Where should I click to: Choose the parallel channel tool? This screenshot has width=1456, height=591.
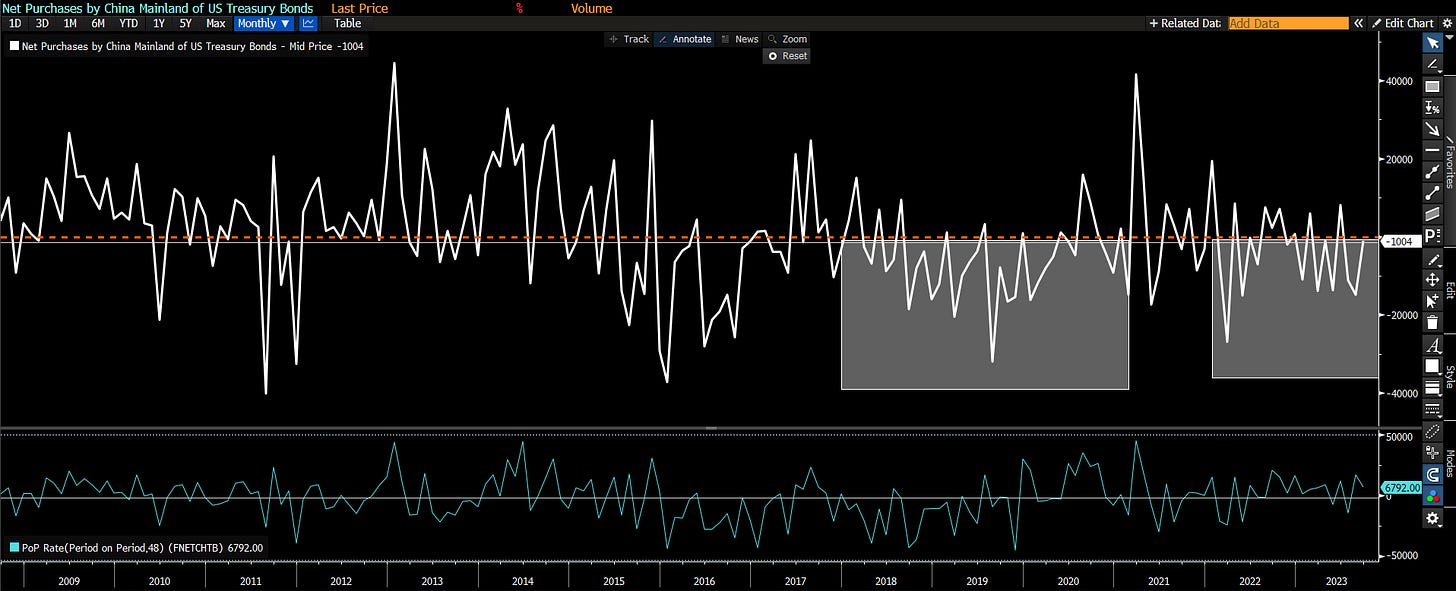[x=1432, y=214]
